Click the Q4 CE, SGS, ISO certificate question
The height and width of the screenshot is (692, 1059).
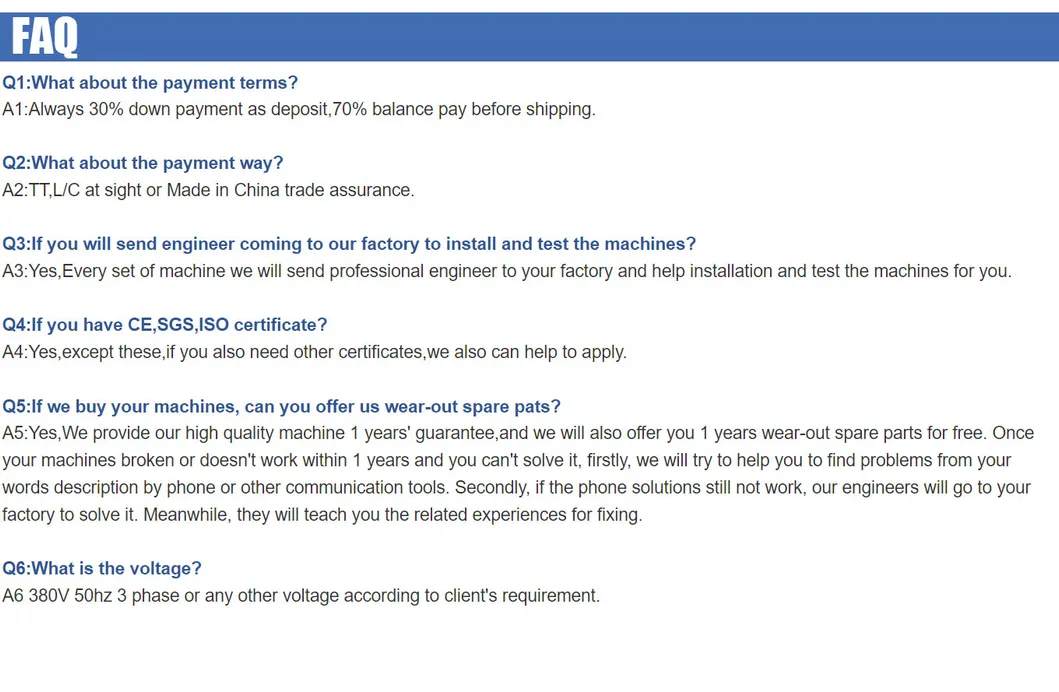click(x=165, y=325)
